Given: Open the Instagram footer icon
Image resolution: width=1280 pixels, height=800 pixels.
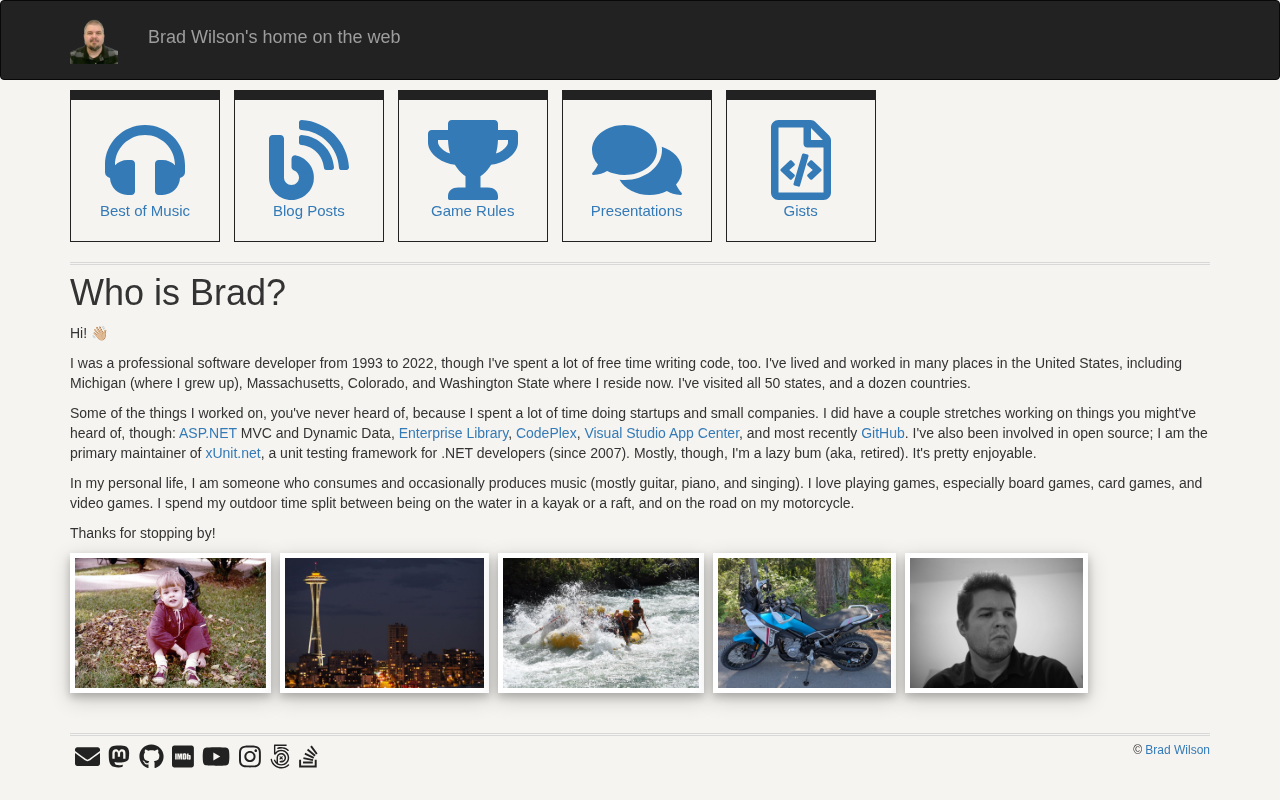Looking at the screenshot, I should pyautogui.click(x=250, y=757).
